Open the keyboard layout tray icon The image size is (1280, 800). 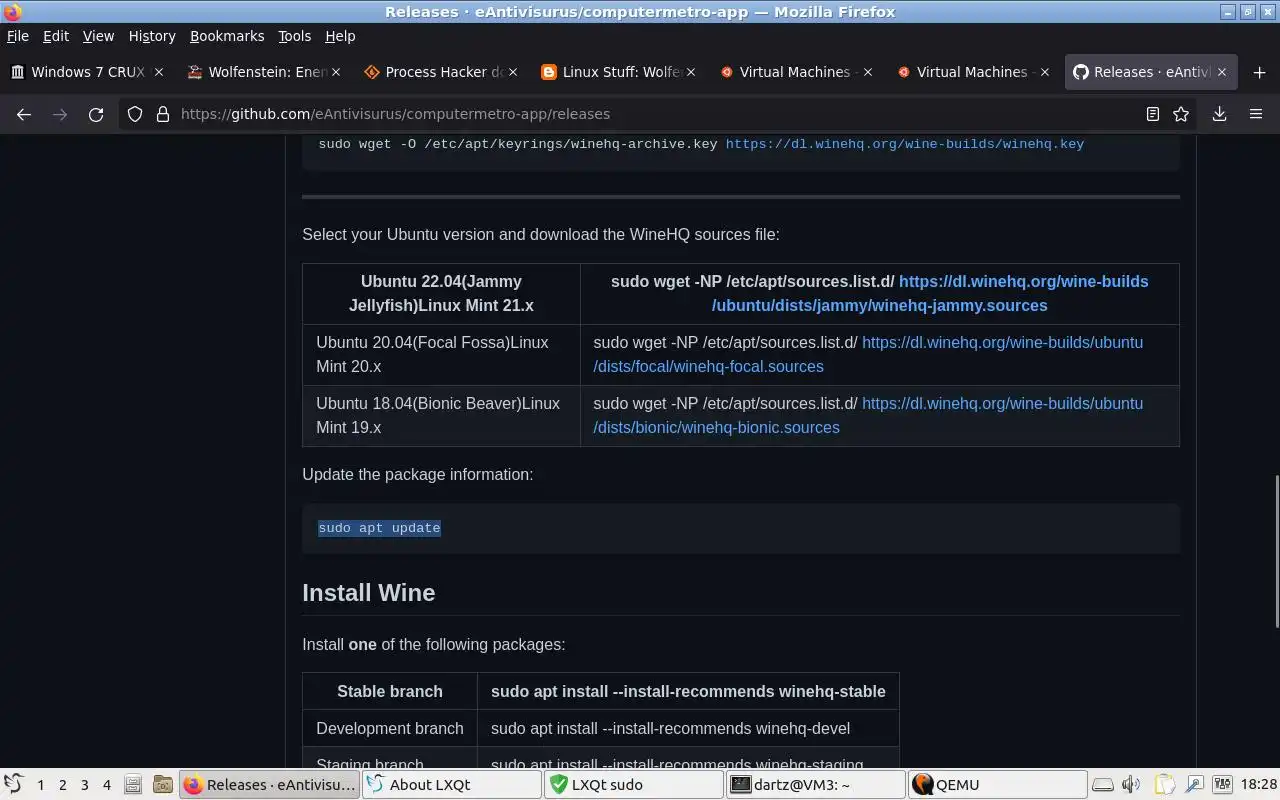point(1222,785)
